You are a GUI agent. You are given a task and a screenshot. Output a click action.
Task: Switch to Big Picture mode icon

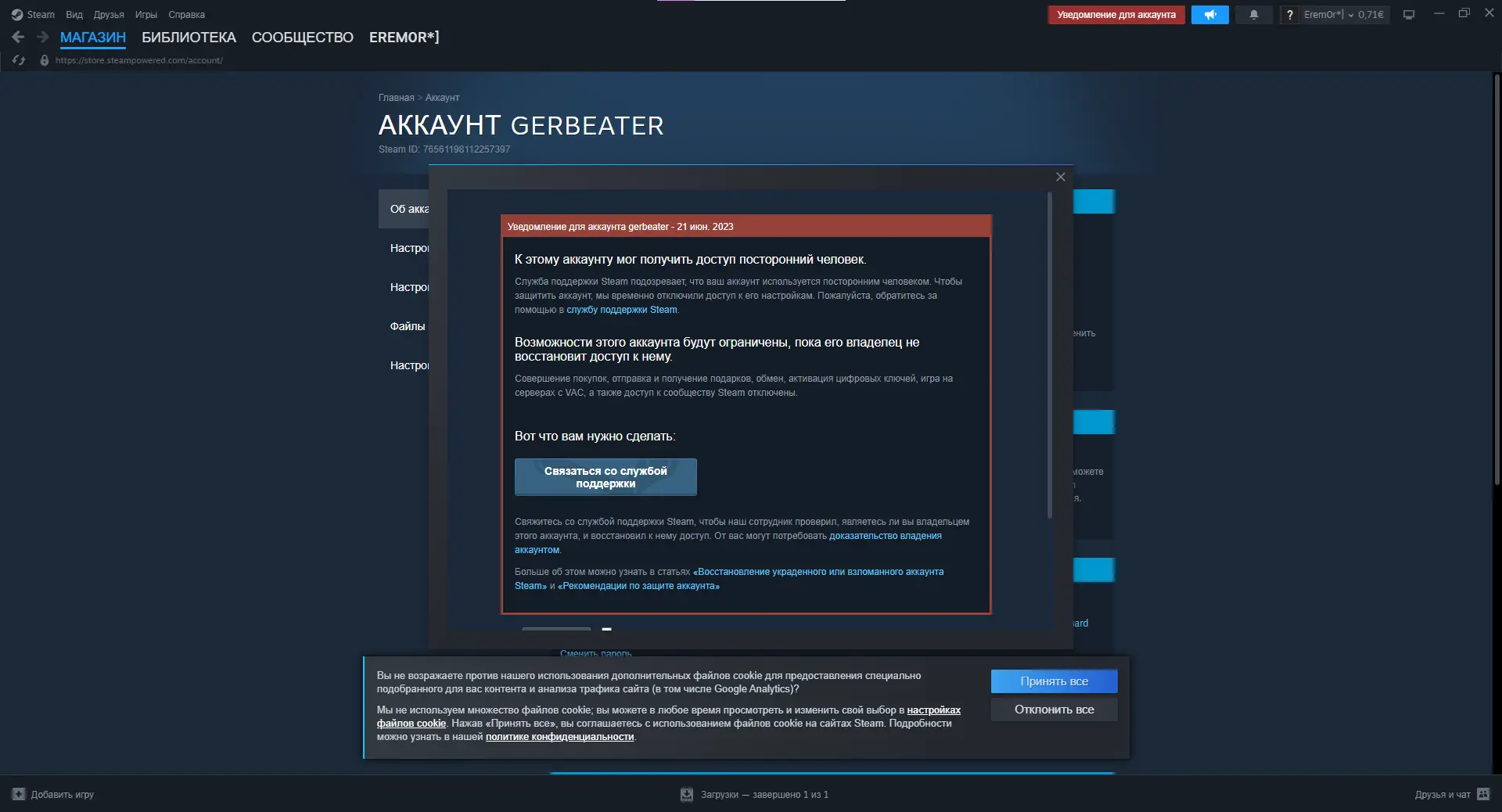(1409, 15)
